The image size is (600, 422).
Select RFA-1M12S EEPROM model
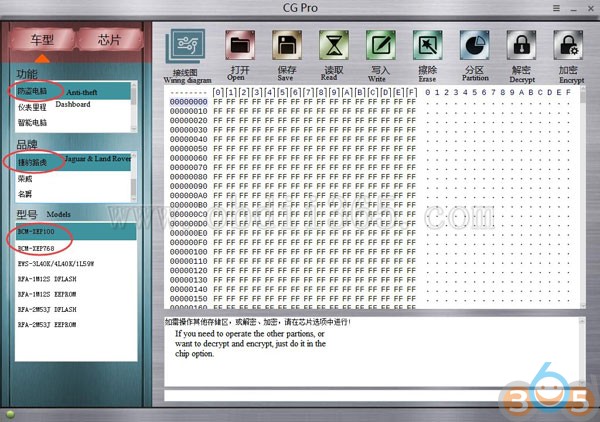[x=76, y=294]
